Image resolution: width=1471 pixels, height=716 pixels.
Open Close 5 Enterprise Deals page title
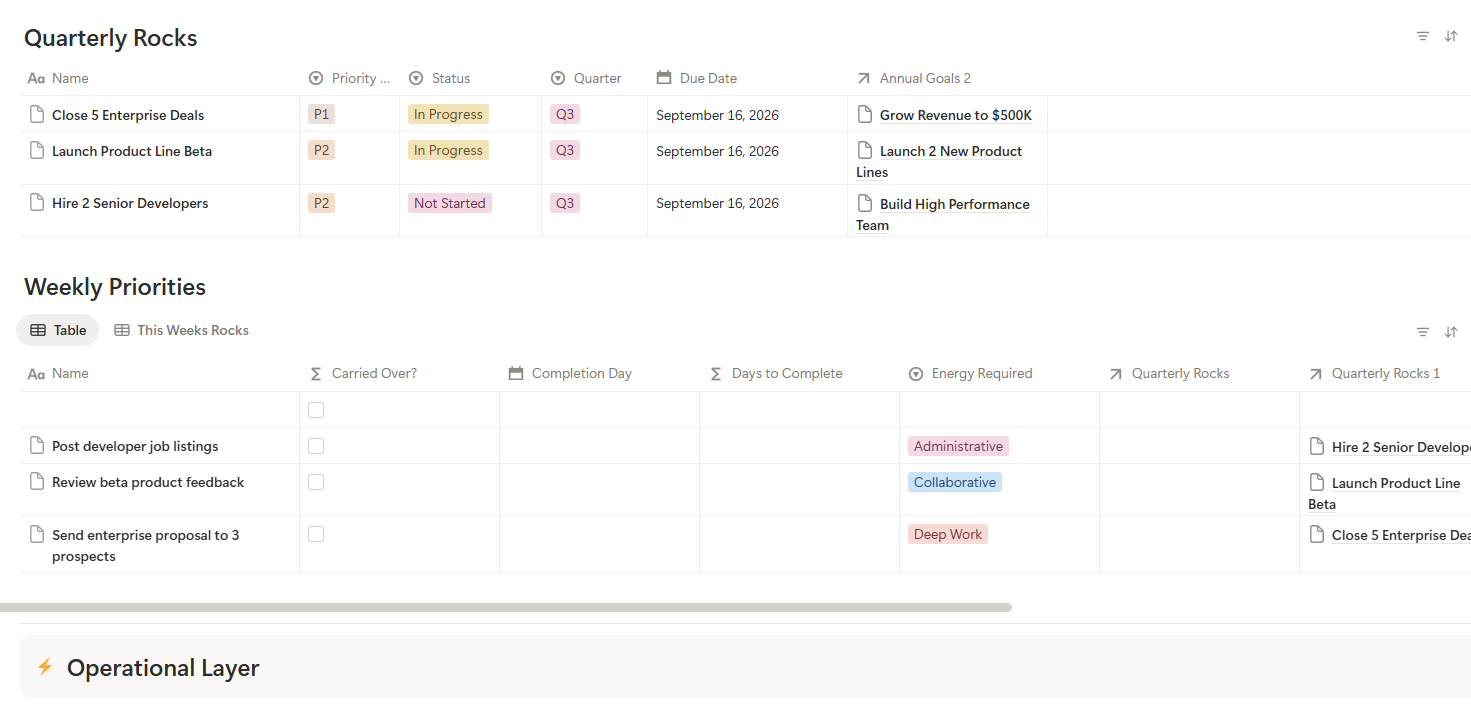click(x=128, y=115)
